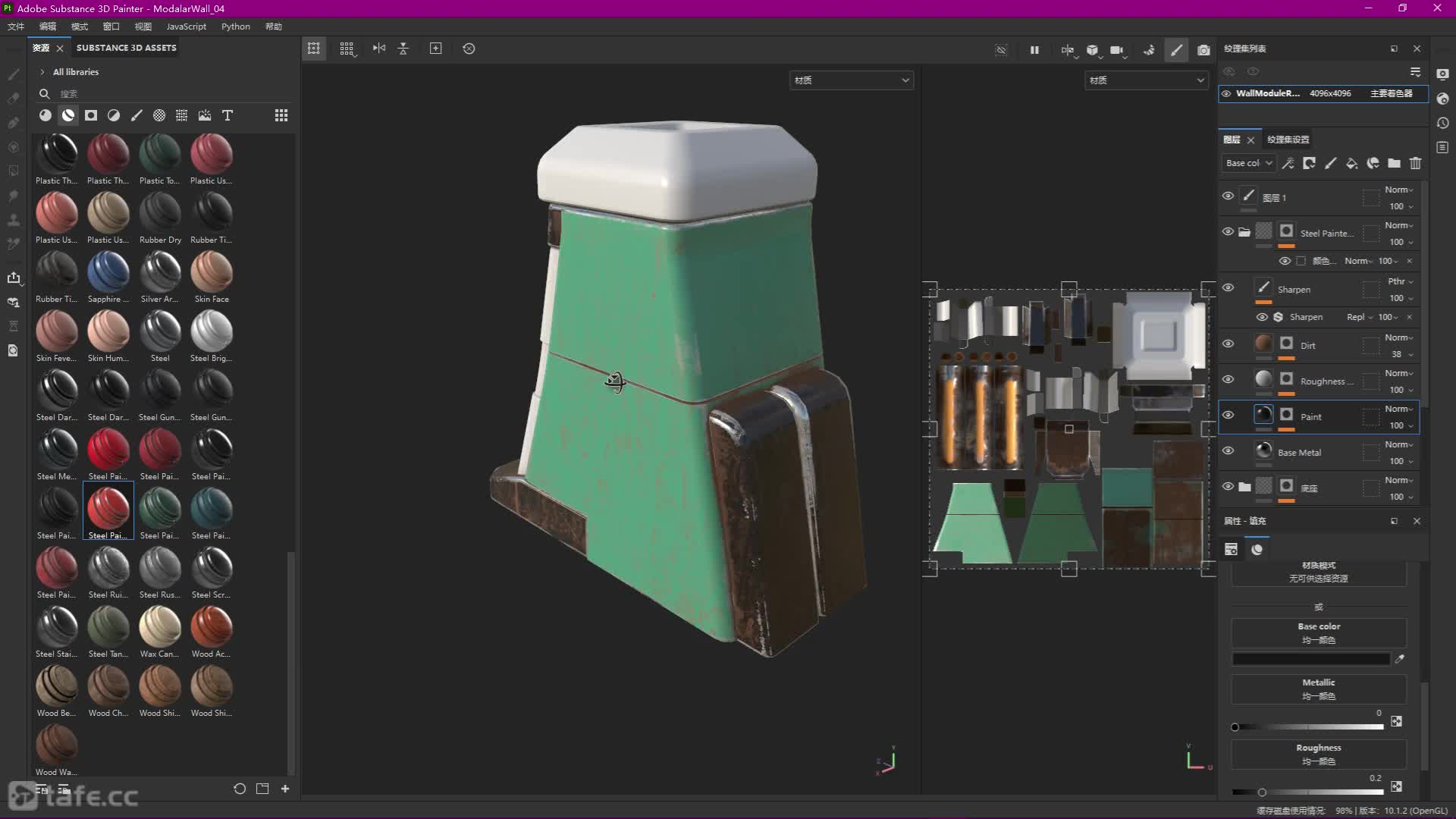Open the Base col channel dropdown

click(x=1248, y=163)
